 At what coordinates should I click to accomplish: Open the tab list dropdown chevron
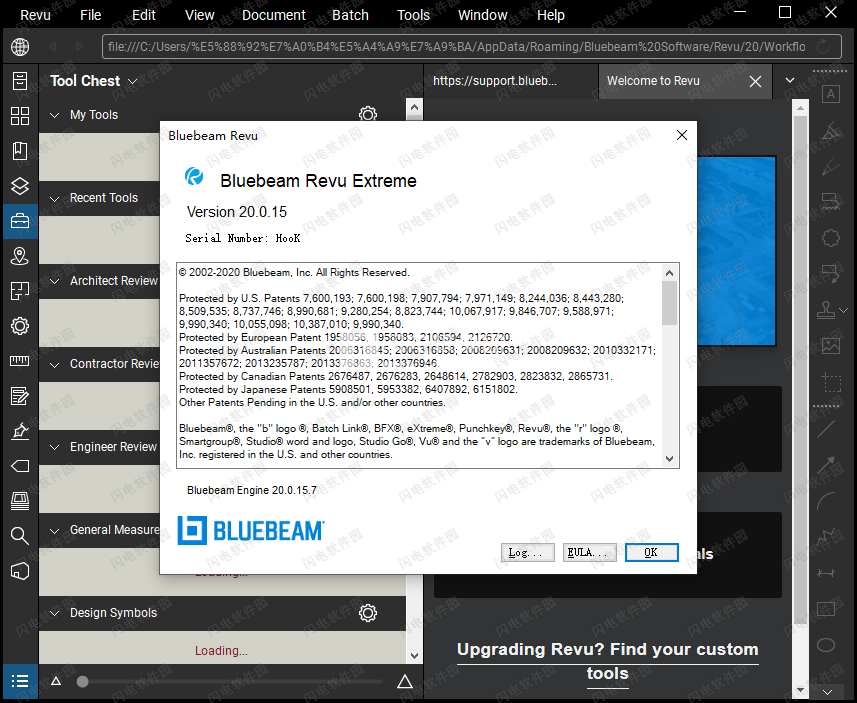[790, 80]
